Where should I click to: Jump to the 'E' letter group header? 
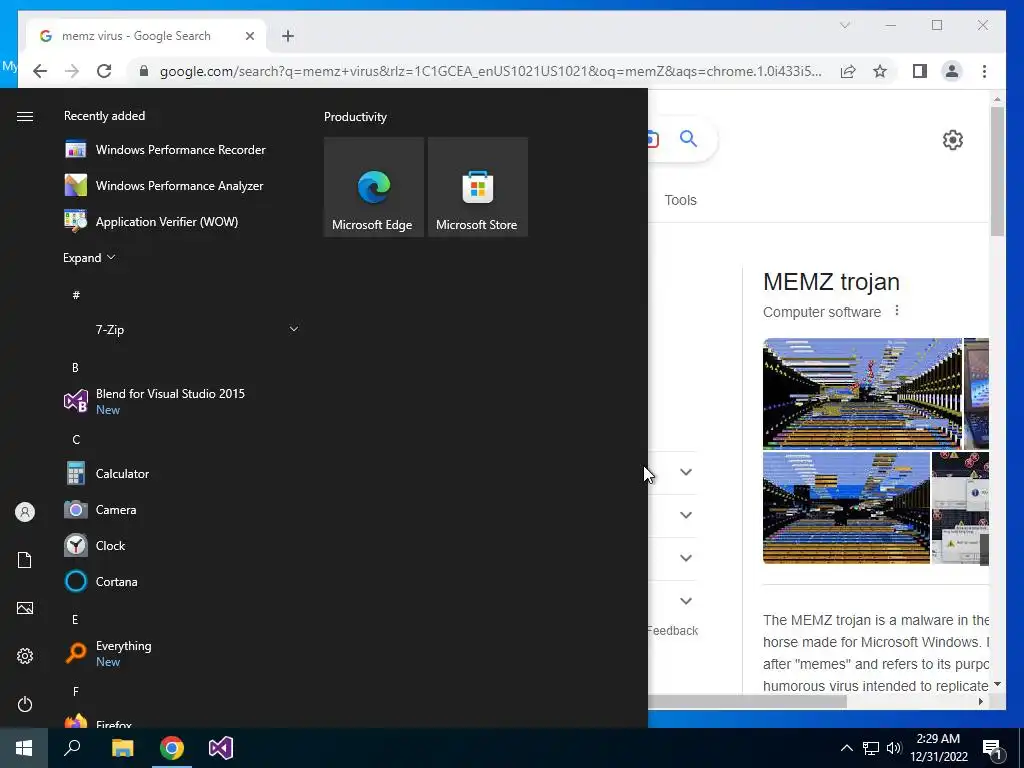(75, 619)
